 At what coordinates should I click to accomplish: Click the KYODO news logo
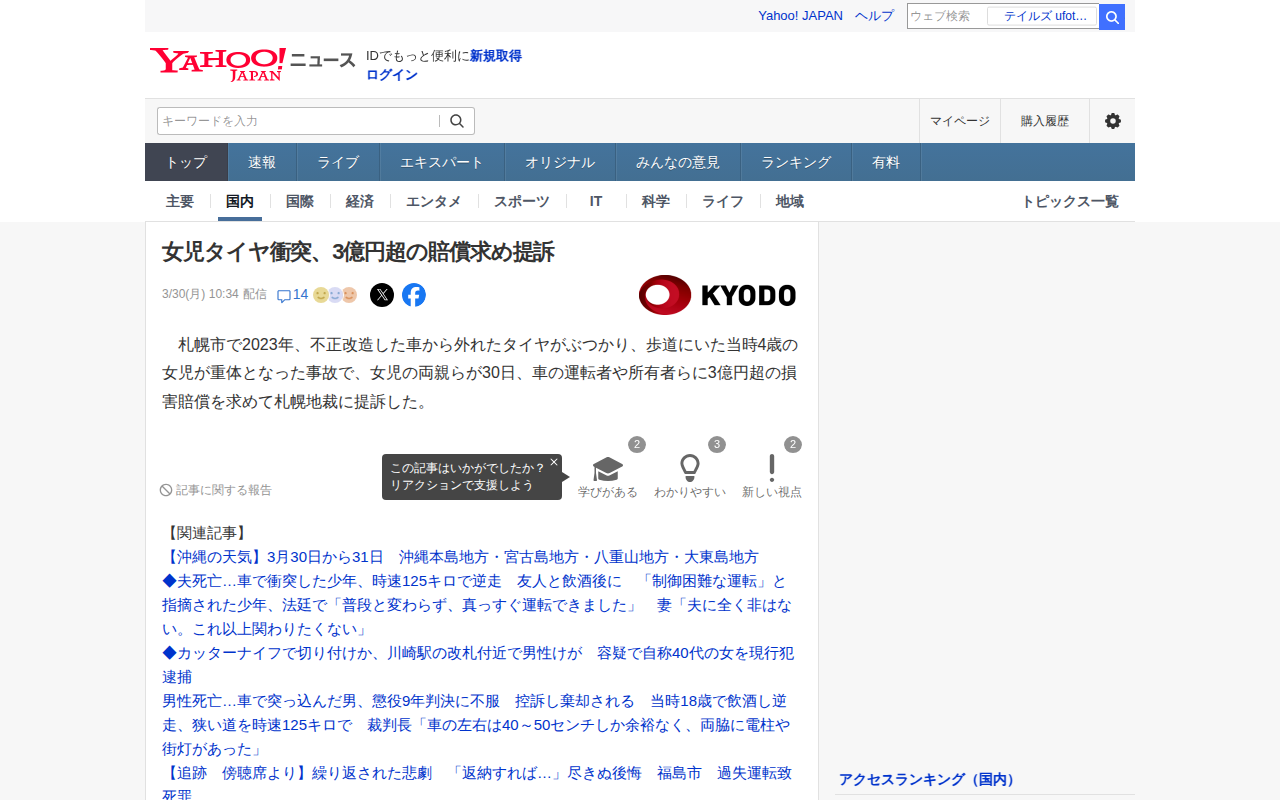click(x=717, y=295)
